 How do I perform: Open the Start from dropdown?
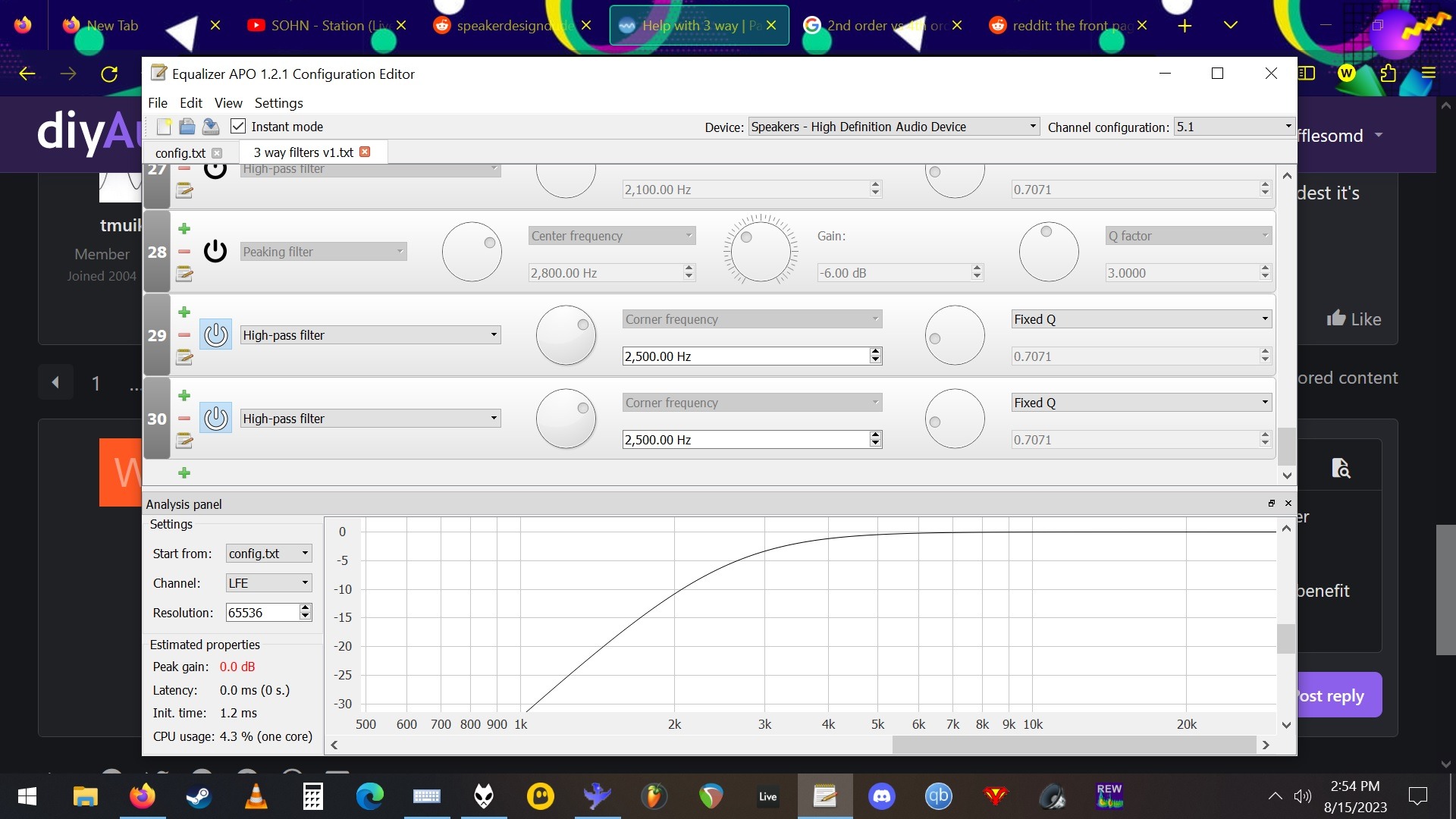pyautogui.click(x=269, y=554)
